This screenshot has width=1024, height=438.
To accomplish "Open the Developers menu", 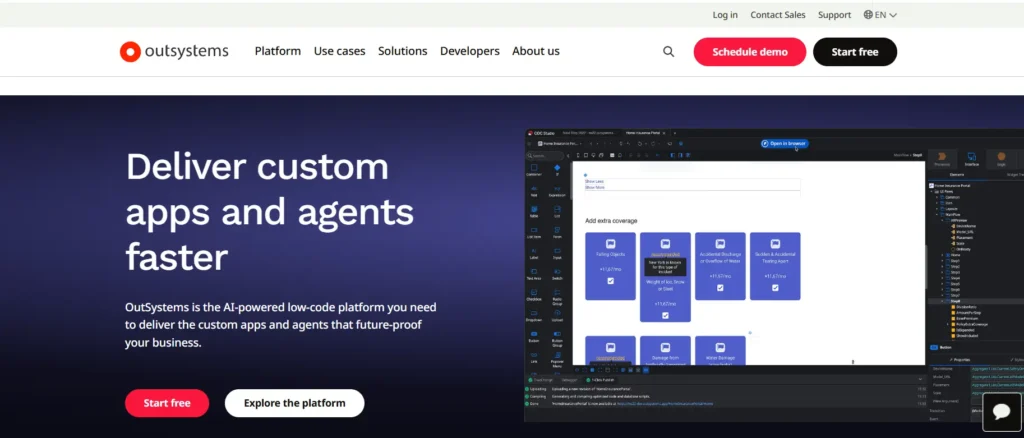I will click(x=470, y=51).
